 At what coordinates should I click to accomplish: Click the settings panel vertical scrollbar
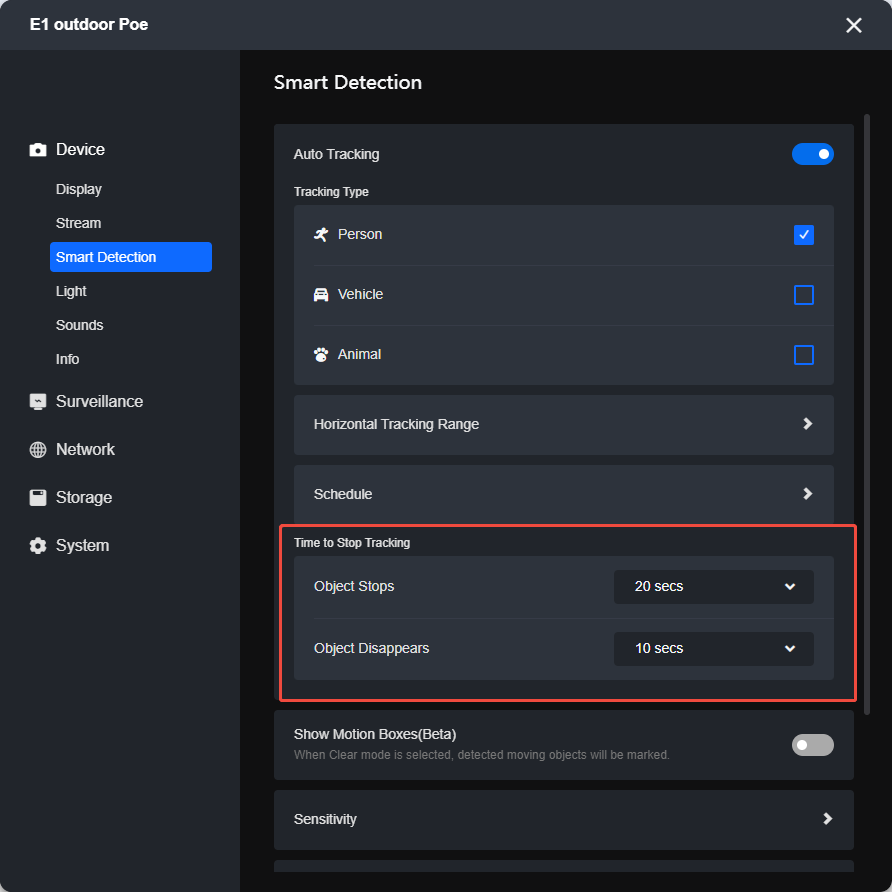tap(866, 414)
